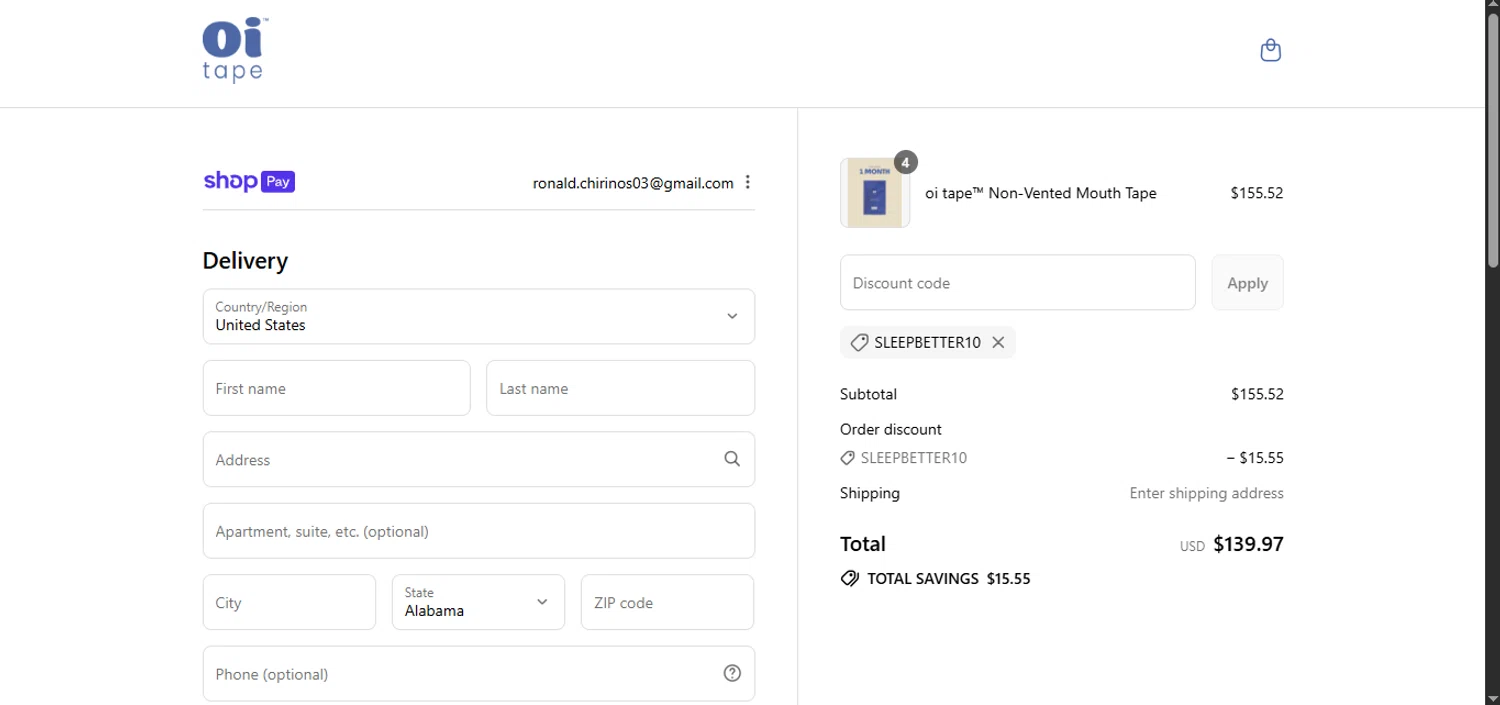Click the Total Savings tag icon
Image resolution: width=1500 pixels, height=705 pixels.
click(x=850, y=578)
